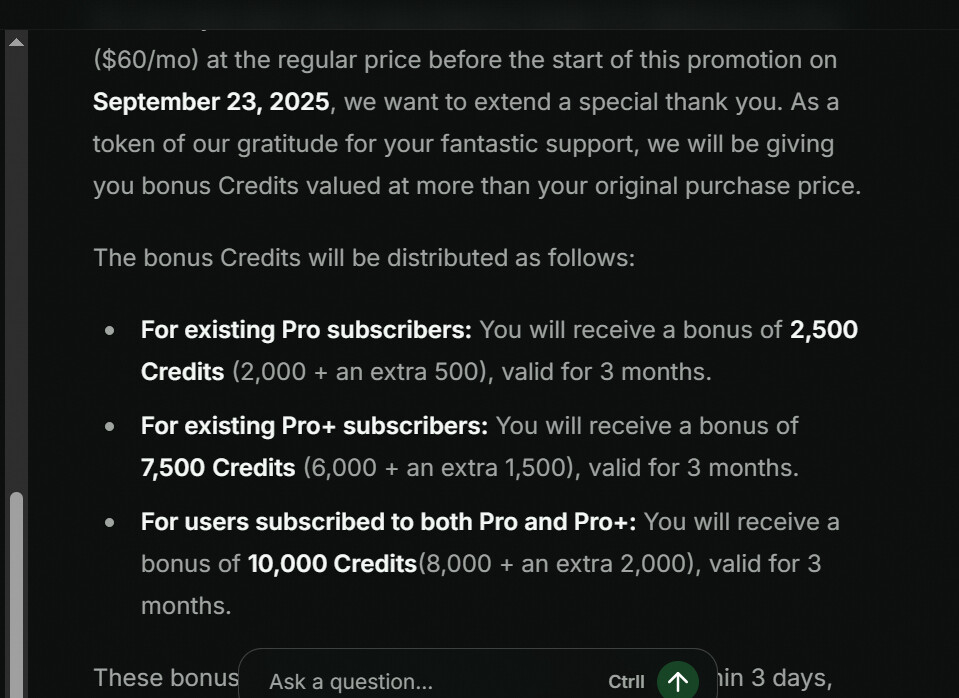Click the green send arrow button

[678, 681]
